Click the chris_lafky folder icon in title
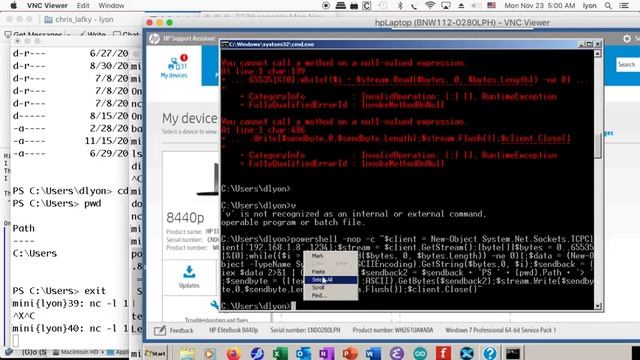 pyautogui.click(x=48, y=20)
